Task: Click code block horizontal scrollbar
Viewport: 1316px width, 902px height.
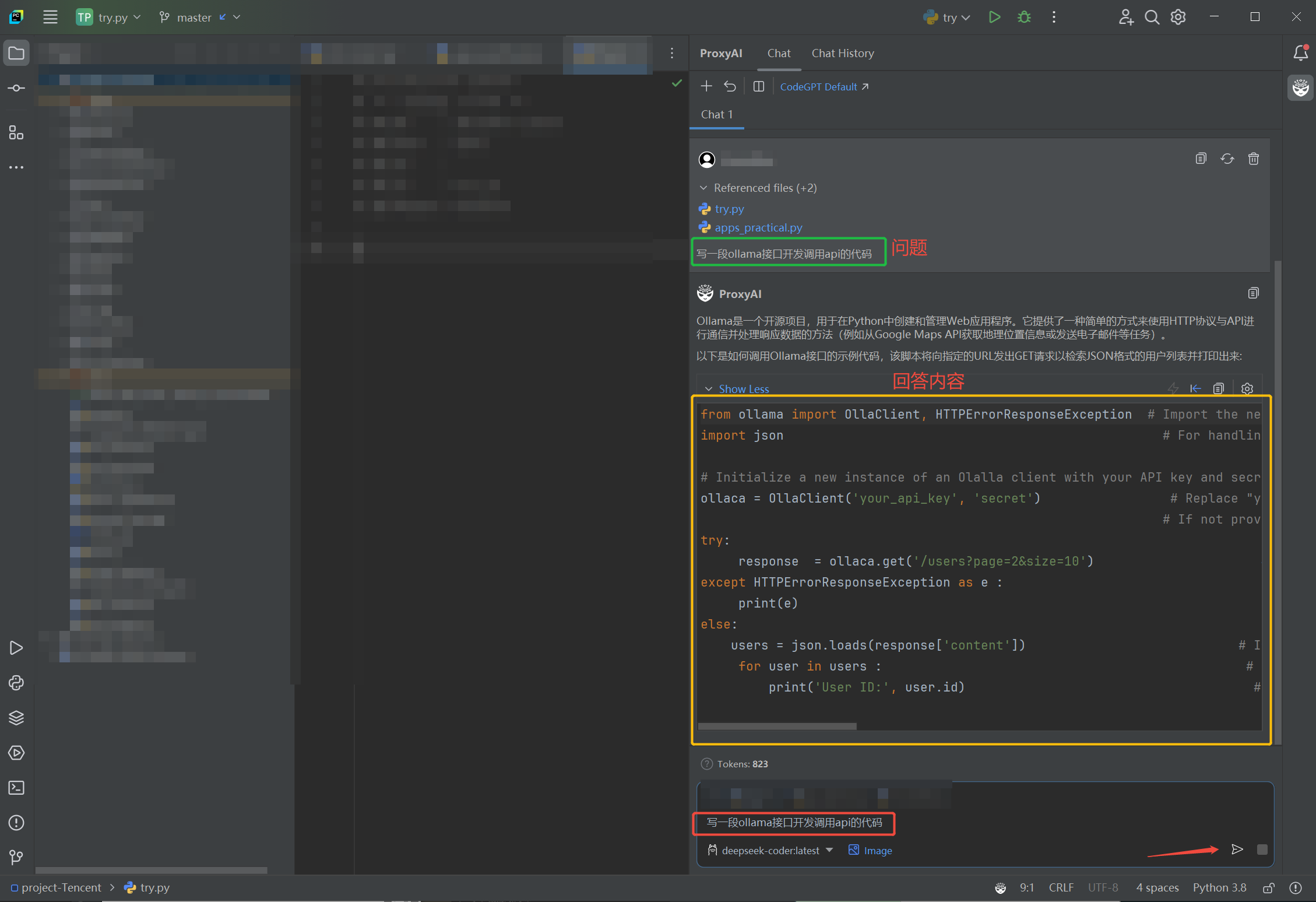Action: click(x=777, y=726)
